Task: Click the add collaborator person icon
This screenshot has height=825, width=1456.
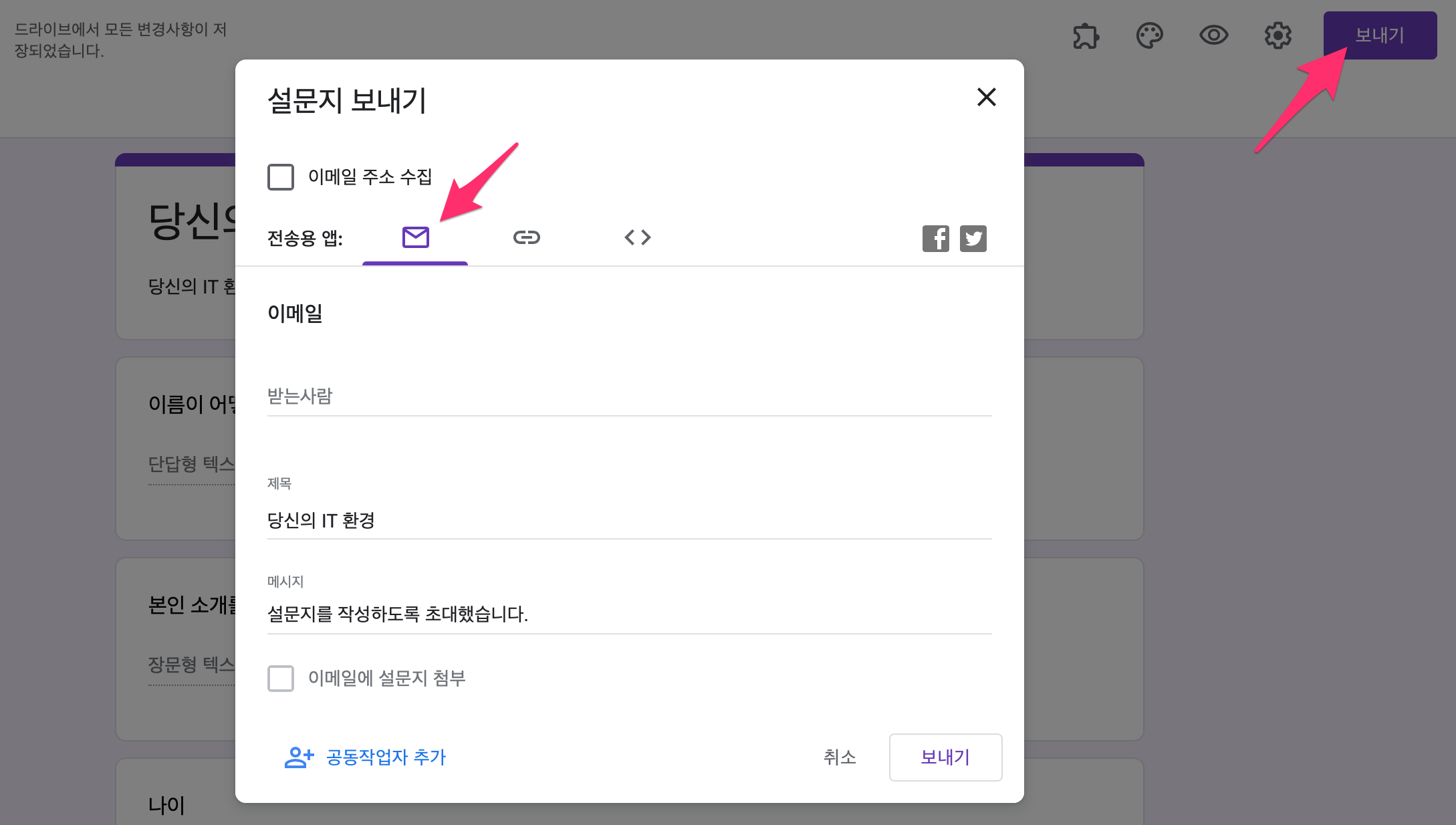Action: 299,757
